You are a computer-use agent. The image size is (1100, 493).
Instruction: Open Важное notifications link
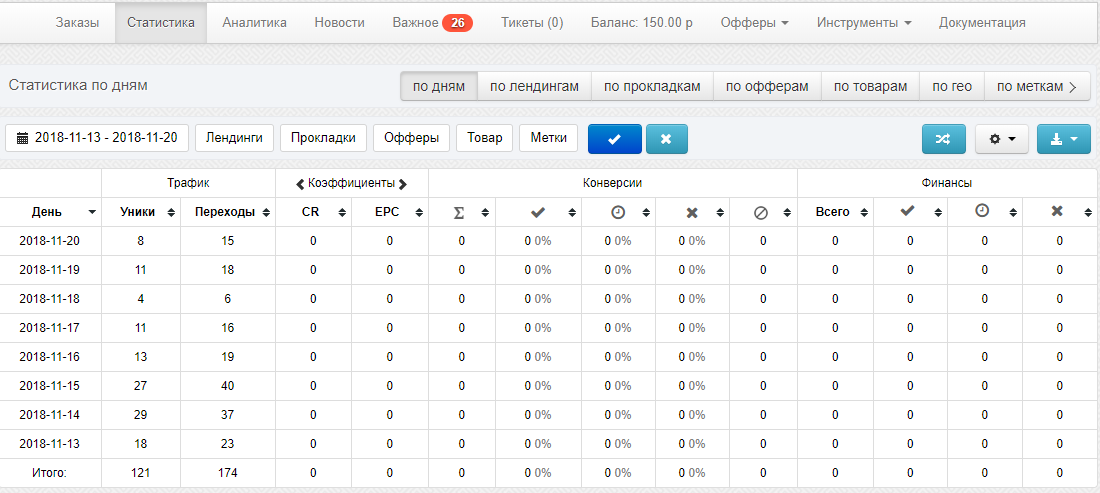coord(432,22)
